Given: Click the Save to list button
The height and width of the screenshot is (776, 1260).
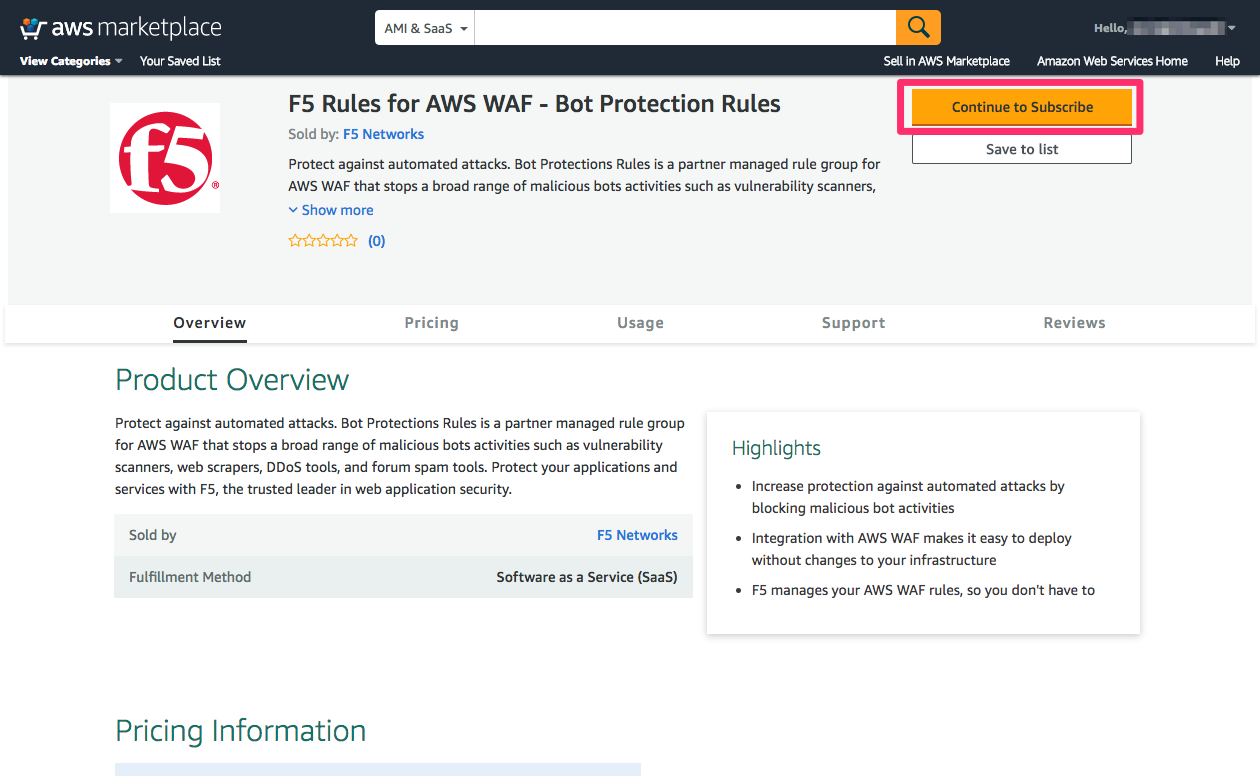Looking at the screenshot, I should point(1021,148).
